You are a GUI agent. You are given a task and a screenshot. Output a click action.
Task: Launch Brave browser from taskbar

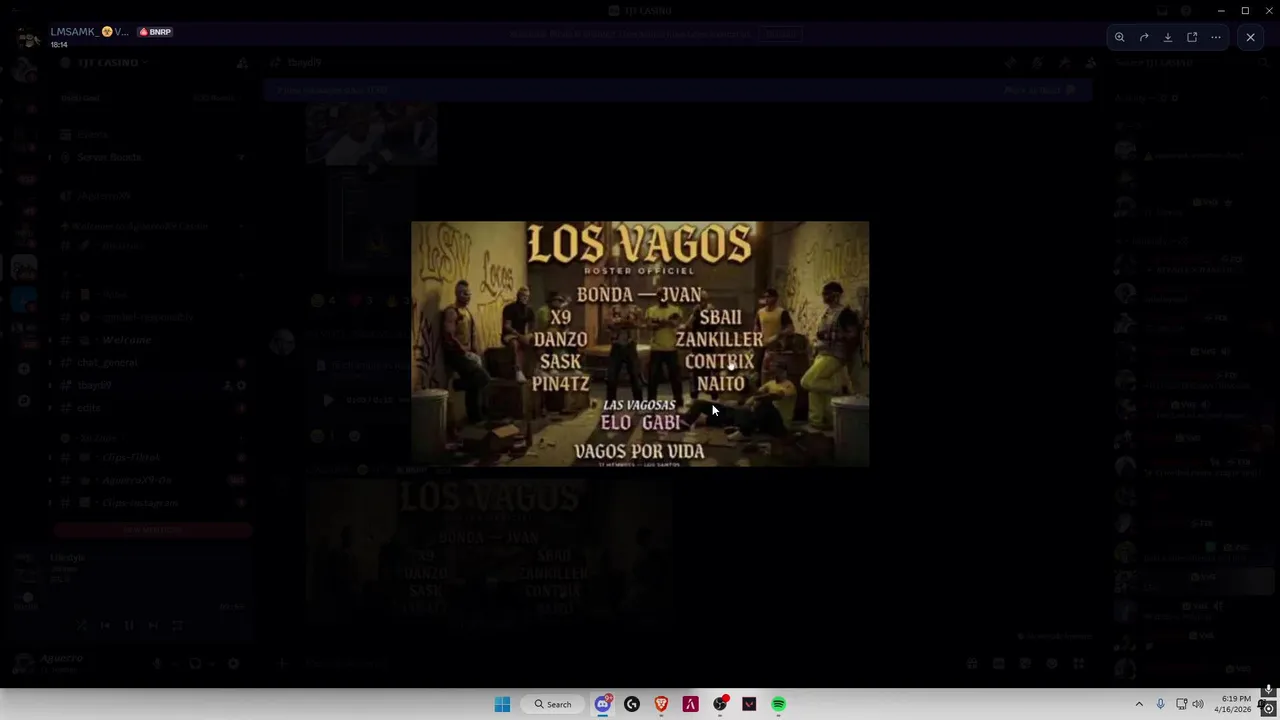click(x=661, y=704)
